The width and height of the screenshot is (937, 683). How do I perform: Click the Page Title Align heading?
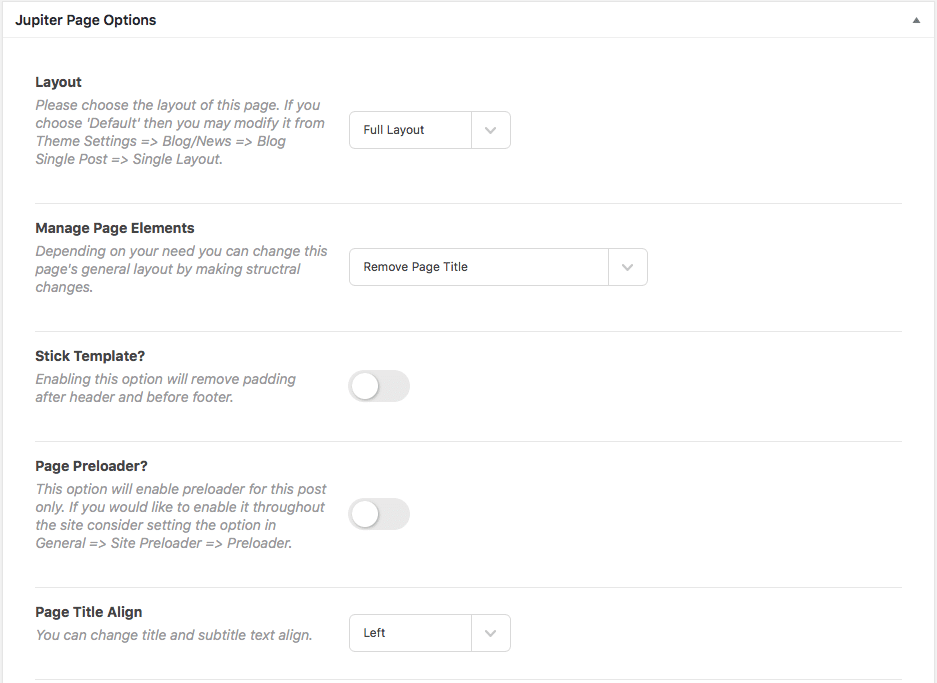(88, 612)
